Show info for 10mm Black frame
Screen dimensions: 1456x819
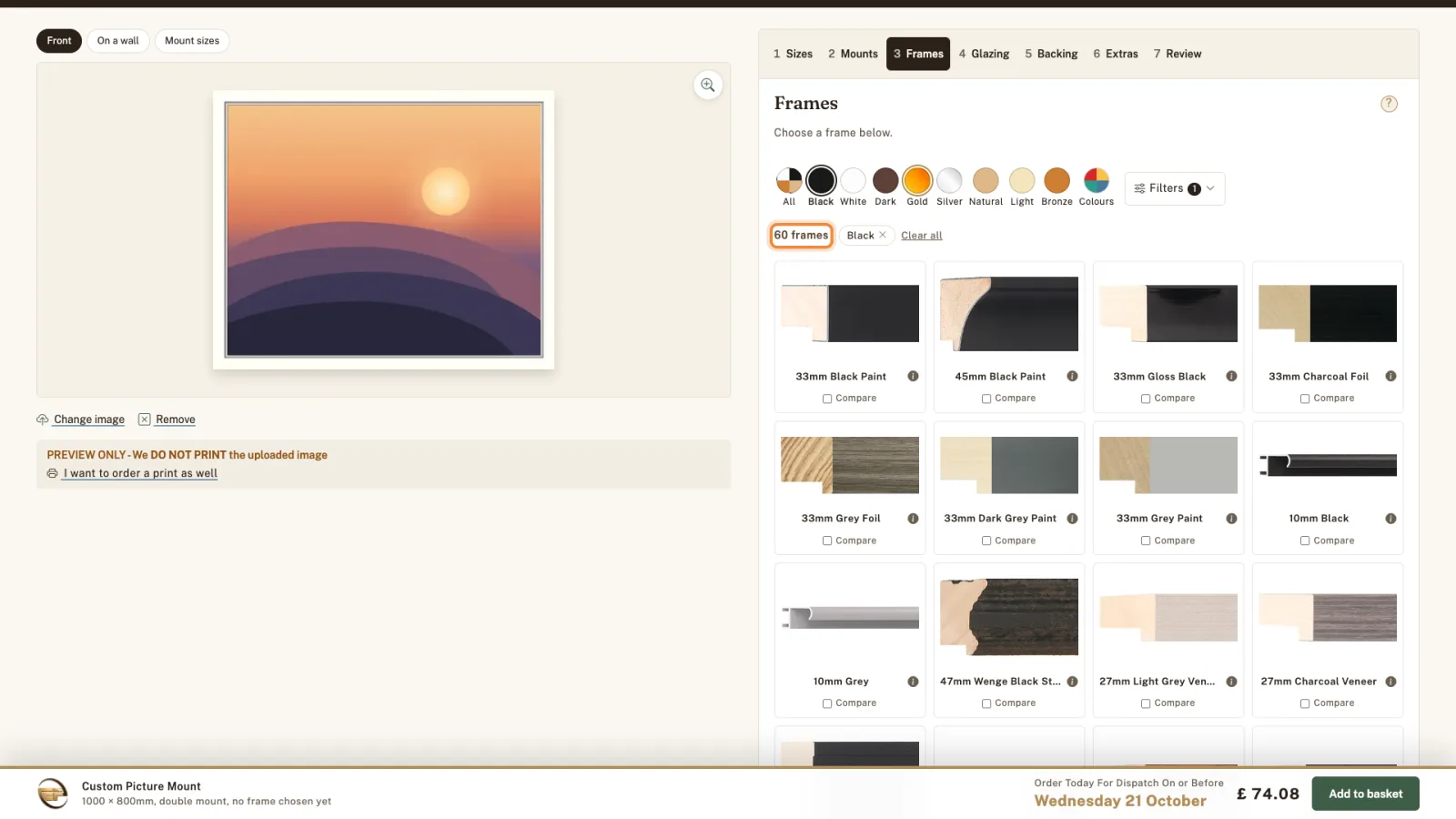pos(1390,519)
